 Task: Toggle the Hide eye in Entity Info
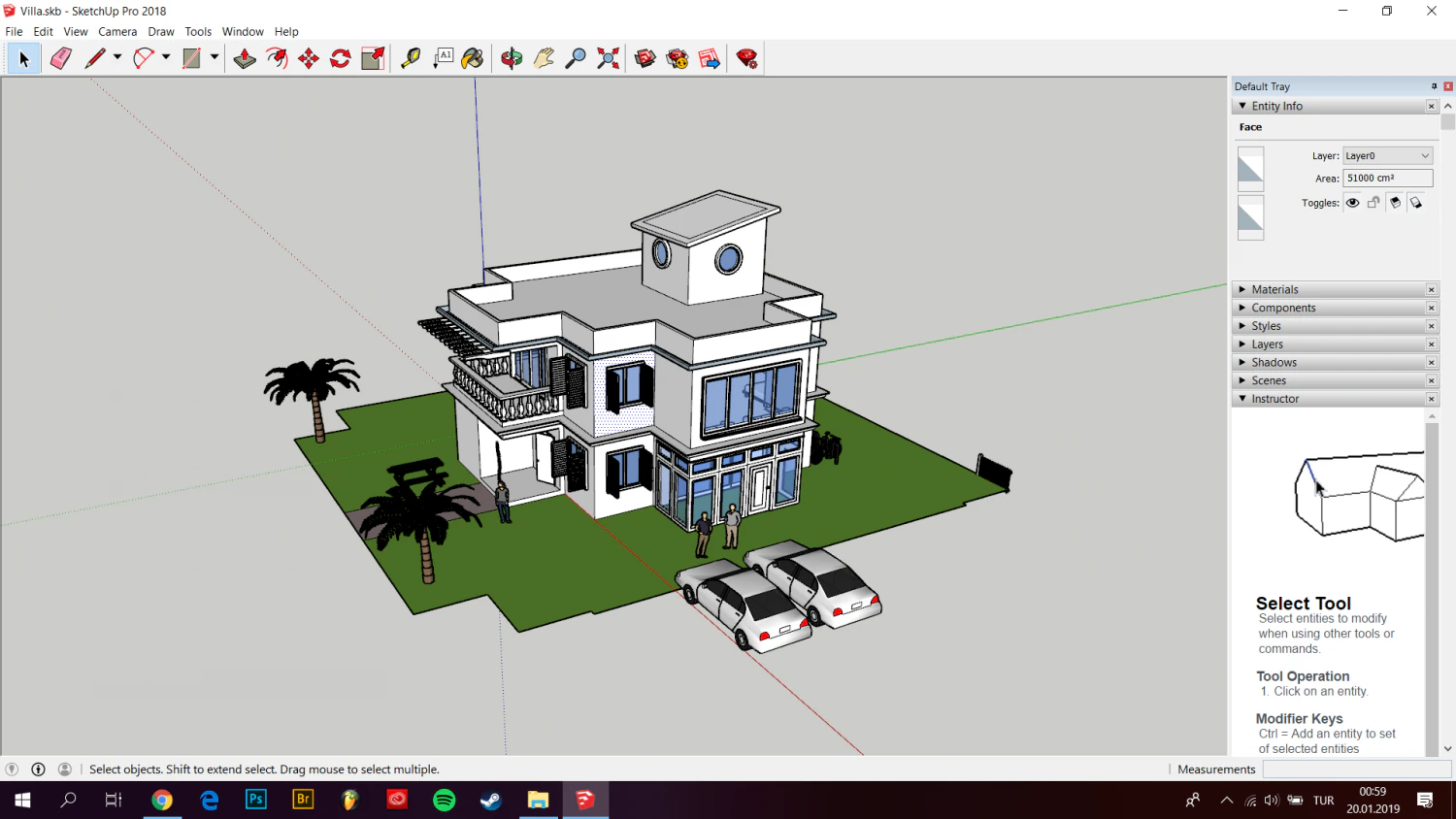coord(1352,203)
